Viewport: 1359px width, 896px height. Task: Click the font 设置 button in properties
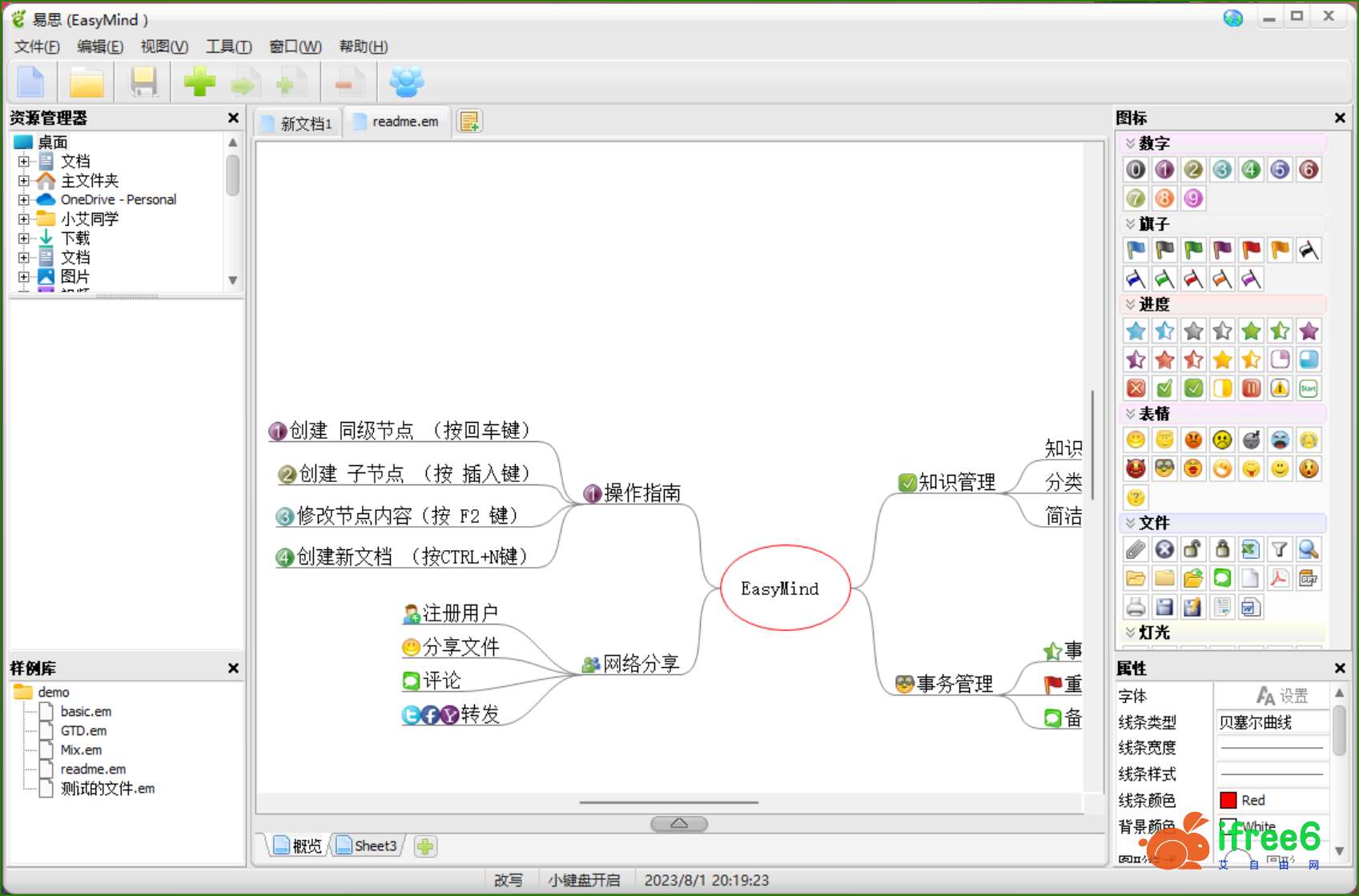pyautogui.click(x=1281, y=696)
